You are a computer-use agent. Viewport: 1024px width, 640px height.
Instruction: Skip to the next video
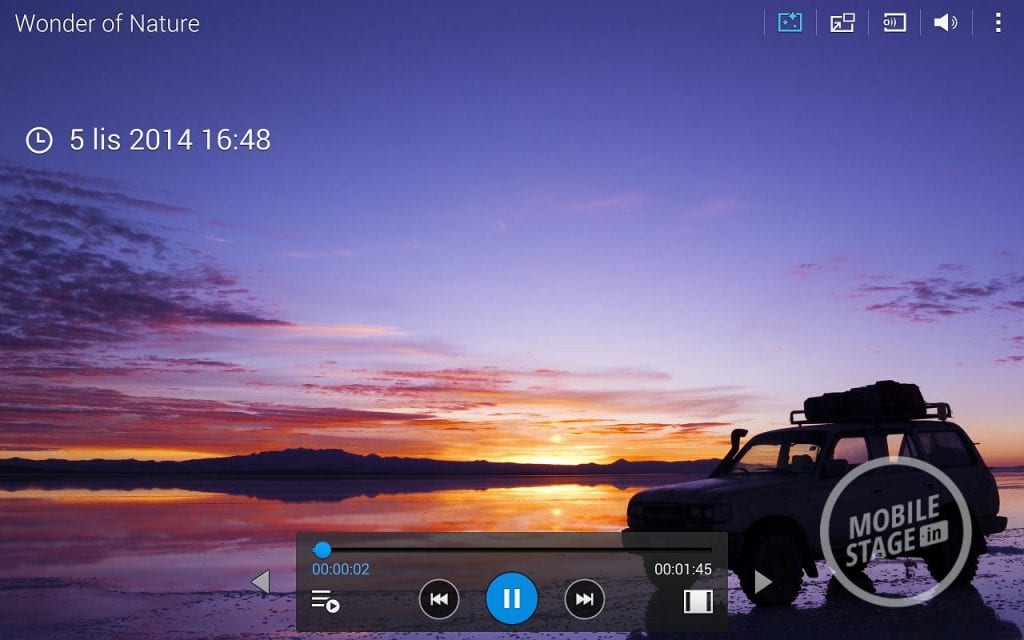point(585,599)
